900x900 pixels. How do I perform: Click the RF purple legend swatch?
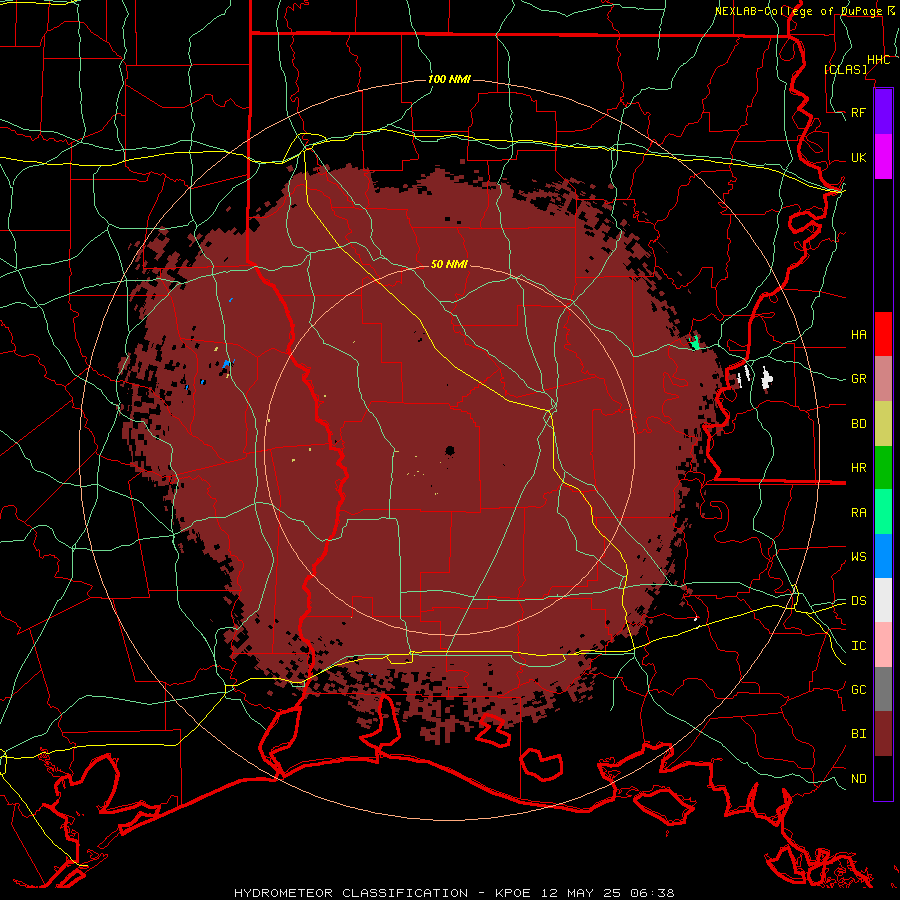pos(883,112)
